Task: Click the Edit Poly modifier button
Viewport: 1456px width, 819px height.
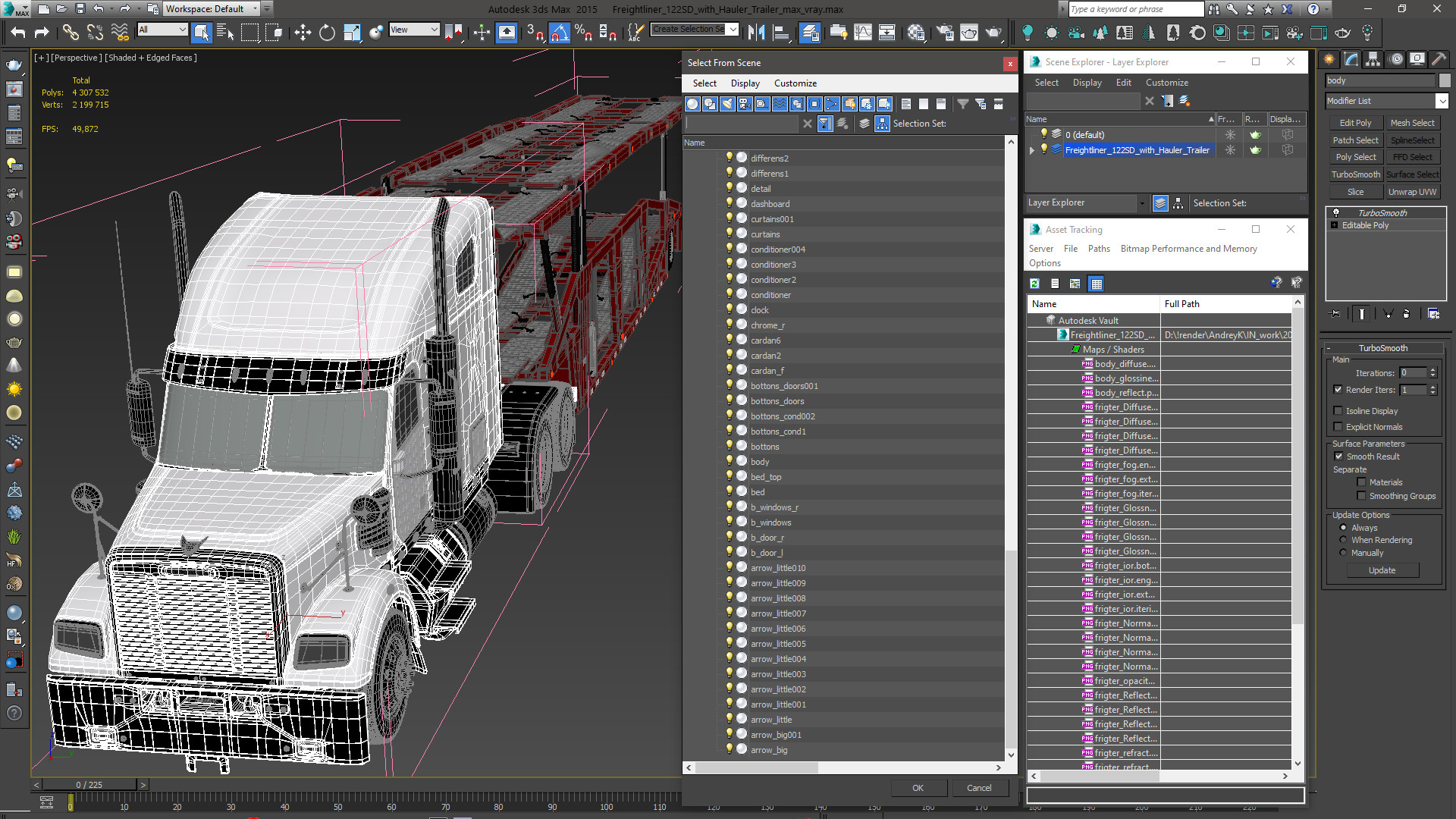Action: pyautogui.click(x=1355, y=123)
